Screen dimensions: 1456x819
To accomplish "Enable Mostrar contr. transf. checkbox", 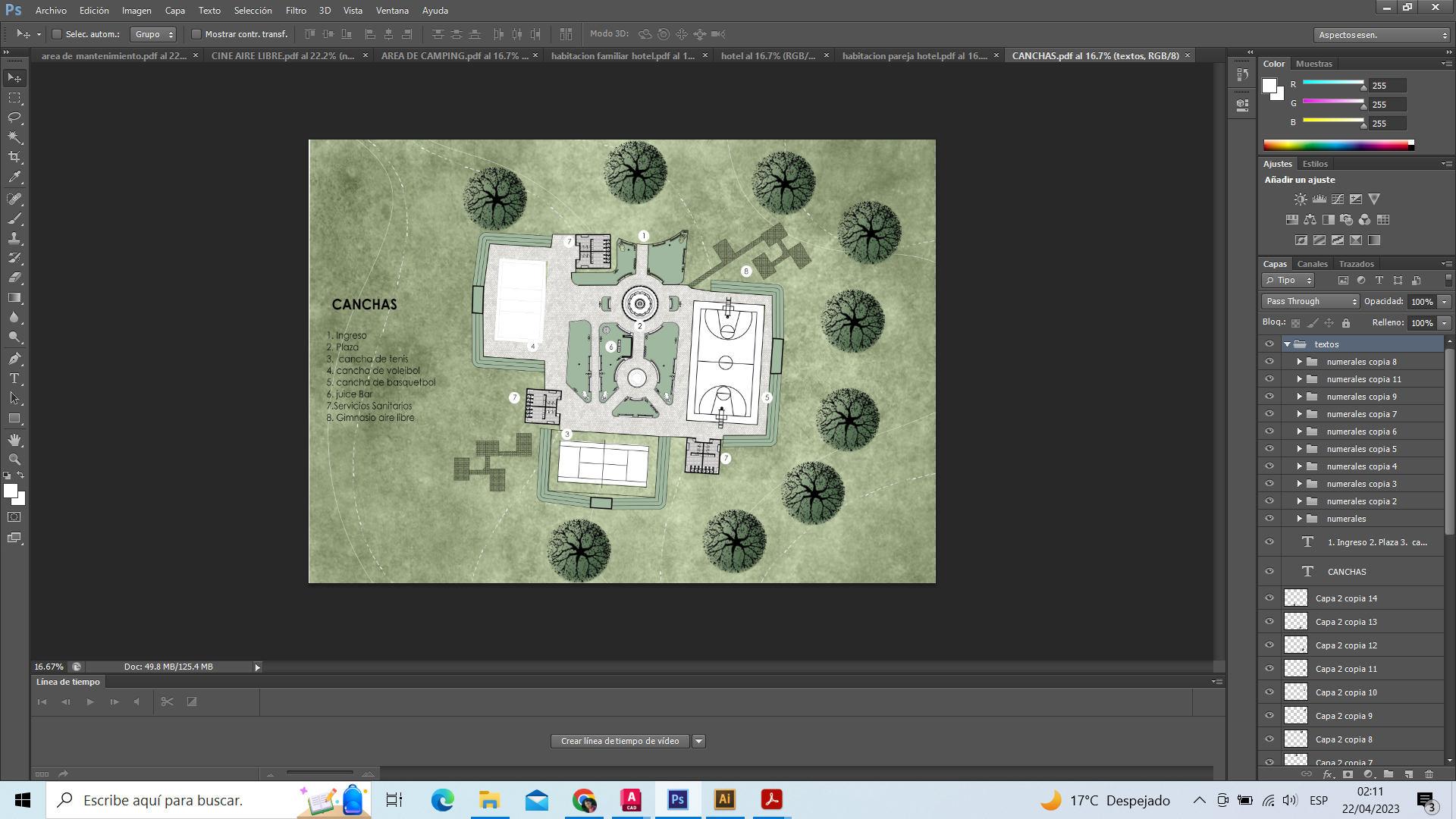I will pos(196,34).
